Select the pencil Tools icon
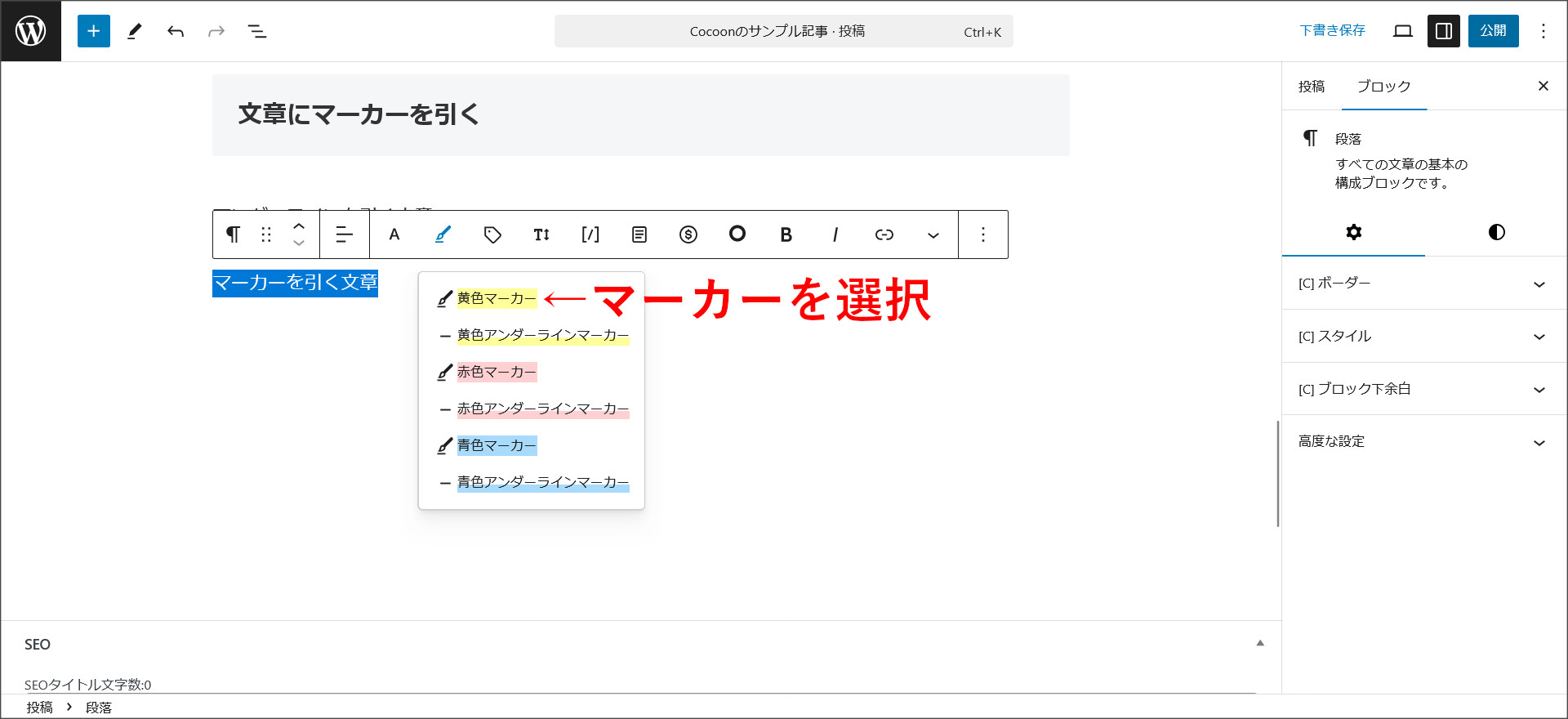1568x719 pixels. click(135, 31)
